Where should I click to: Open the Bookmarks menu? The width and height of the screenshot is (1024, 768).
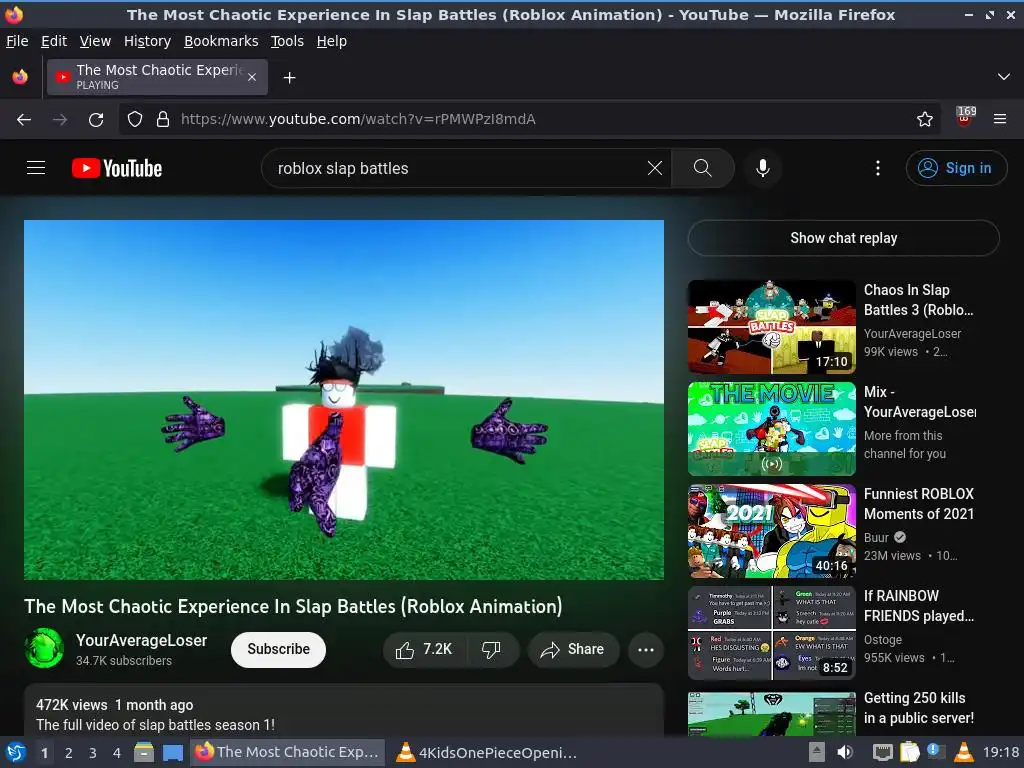tap(221, 41)
